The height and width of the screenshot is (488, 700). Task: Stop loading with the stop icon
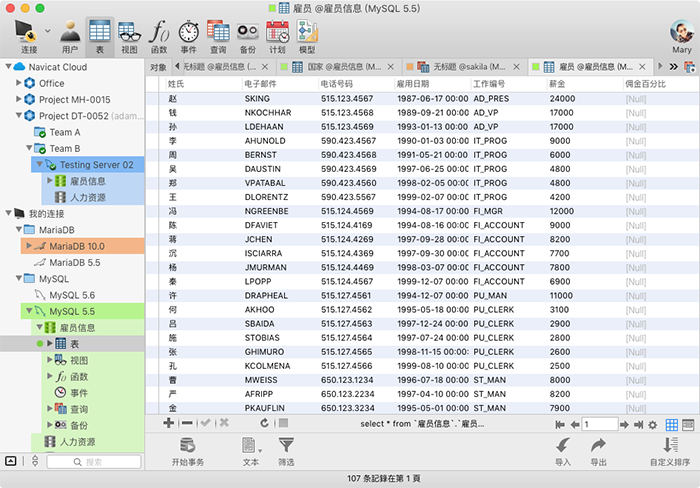[x=283, y=423]
